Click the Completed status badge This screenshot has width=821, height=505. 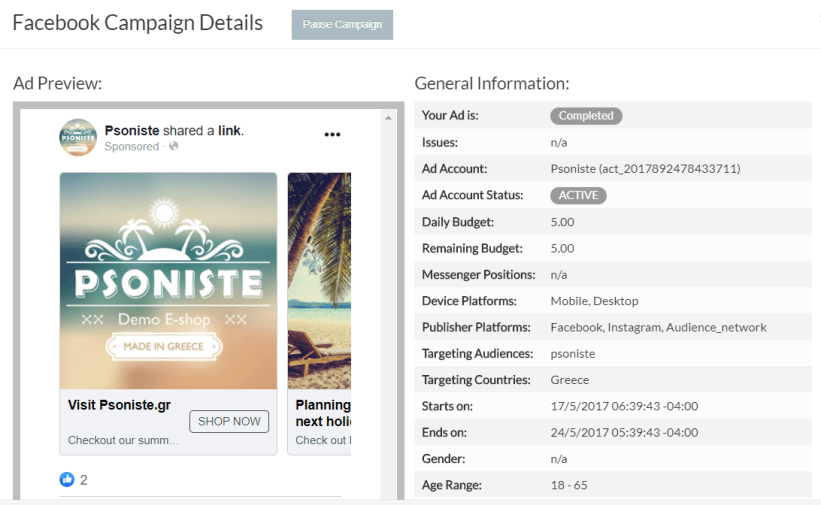[x=586, y=116]
